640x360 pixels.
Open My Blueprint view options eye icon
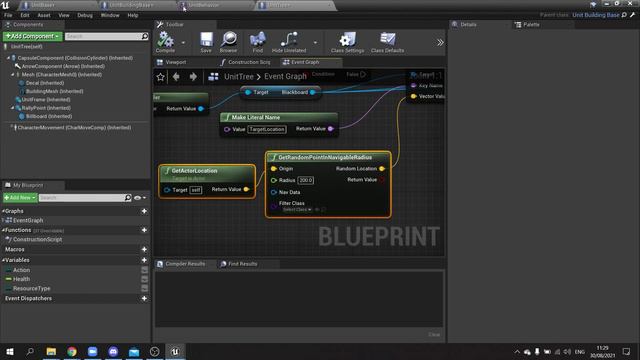[140, 198]
